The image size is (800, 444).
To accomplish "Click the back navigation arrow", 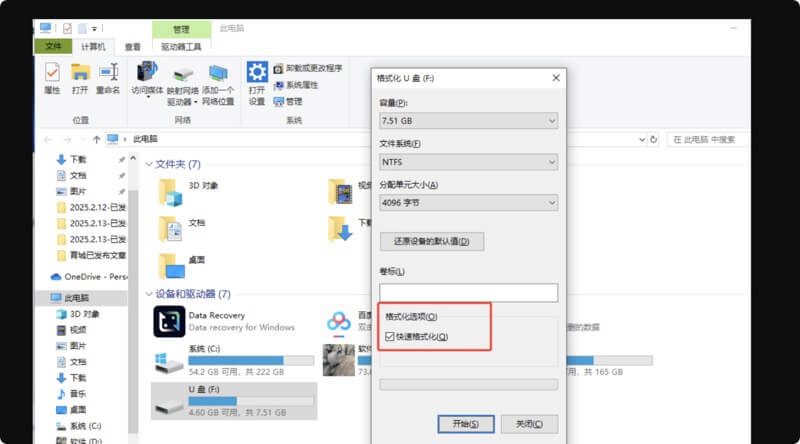I will 48,139.
